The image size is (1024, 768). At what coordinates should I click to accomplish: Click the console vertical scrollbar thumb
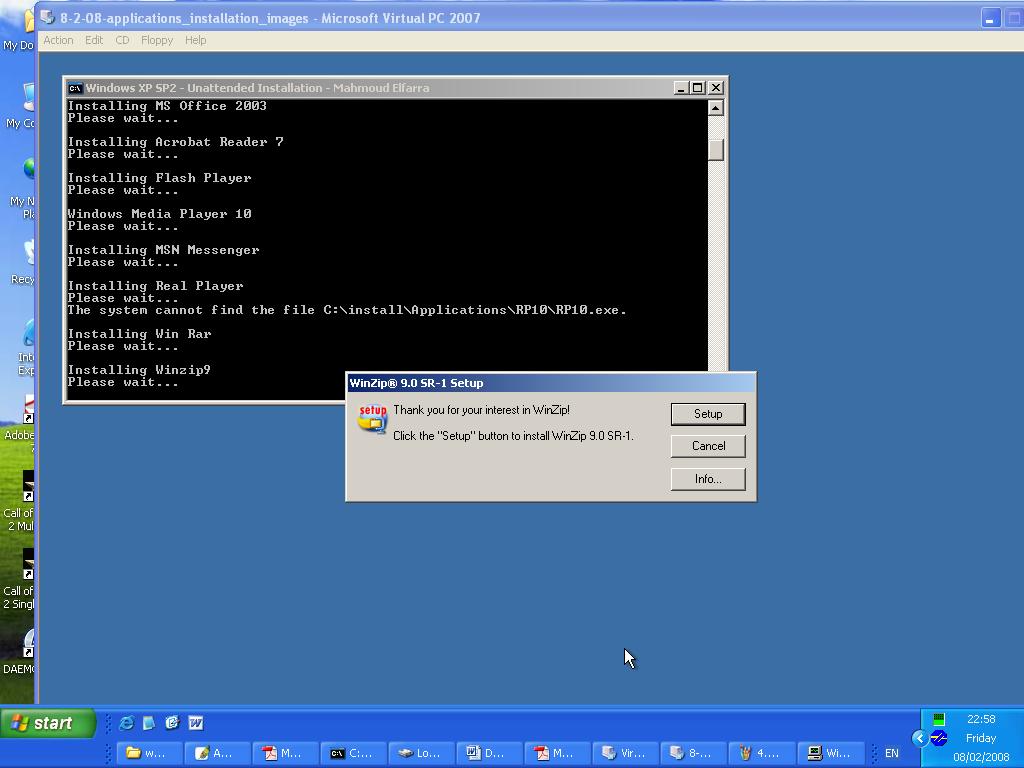[716, 150]
